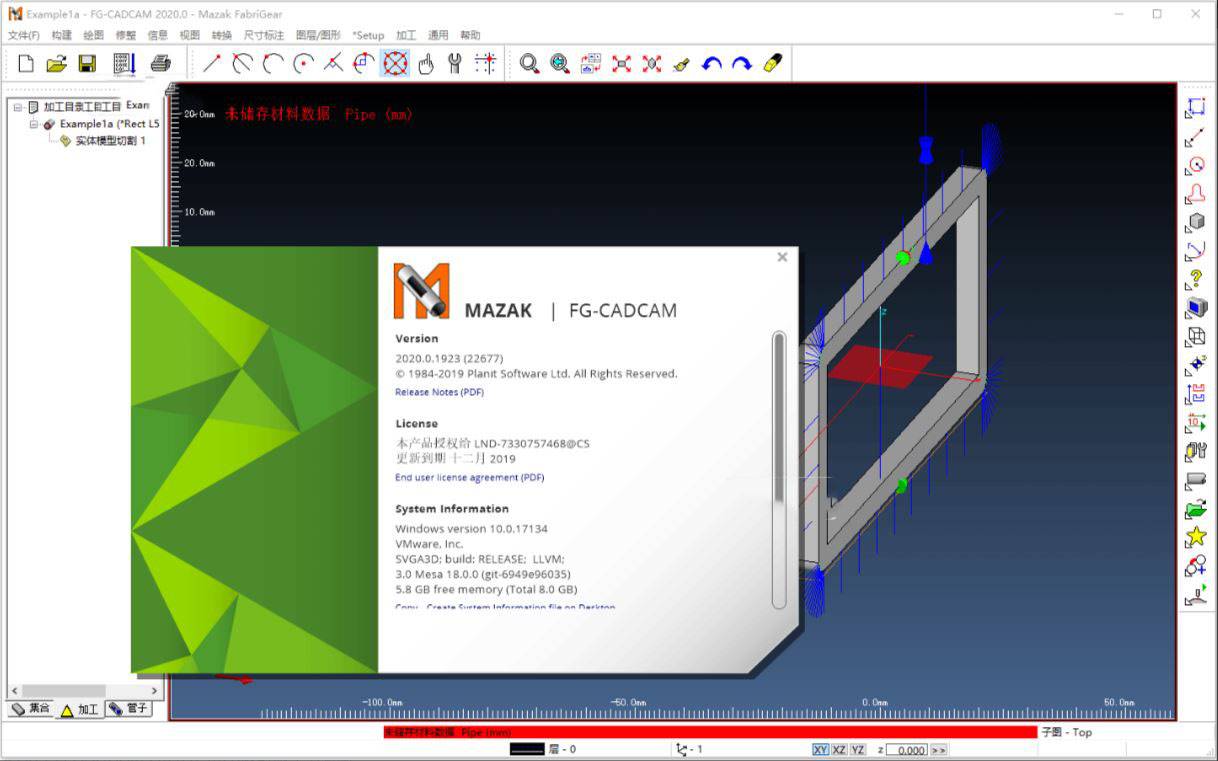Click the wireframe cube sidebar icon
1218x761 pixels.
coord(1195,337)
